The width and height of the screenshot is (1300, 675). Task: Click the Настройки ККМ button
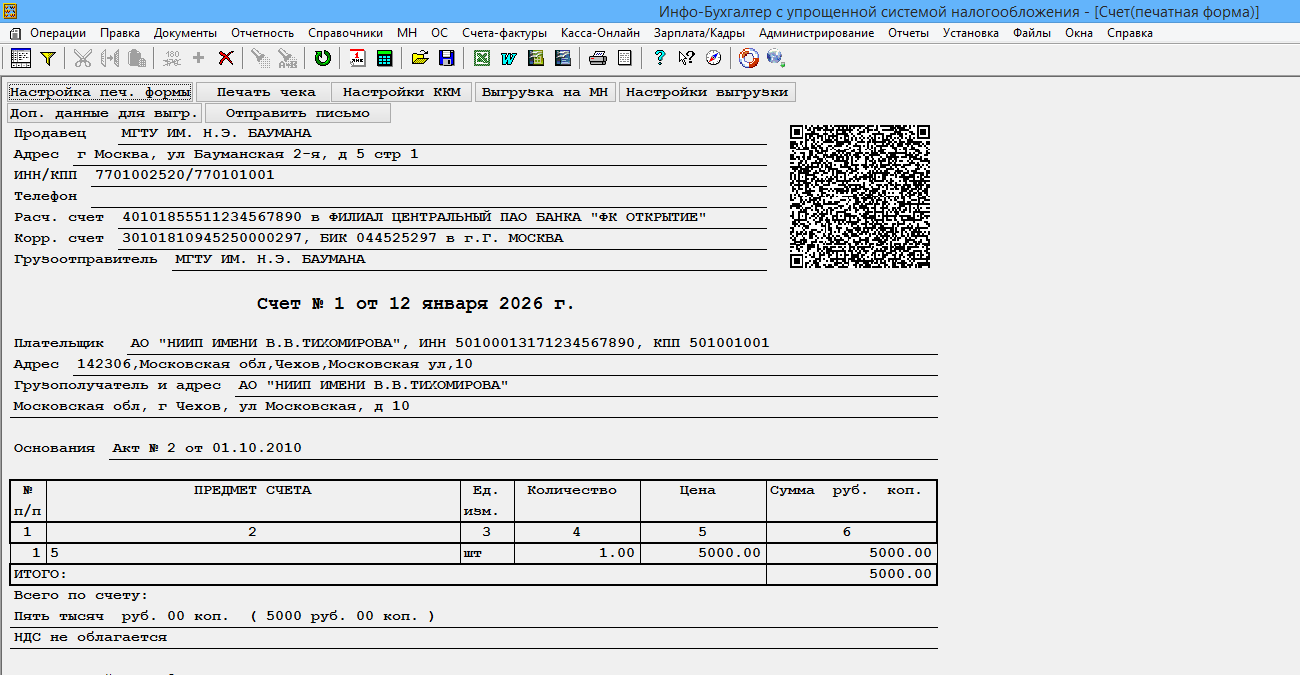click(x=401, y=92)
